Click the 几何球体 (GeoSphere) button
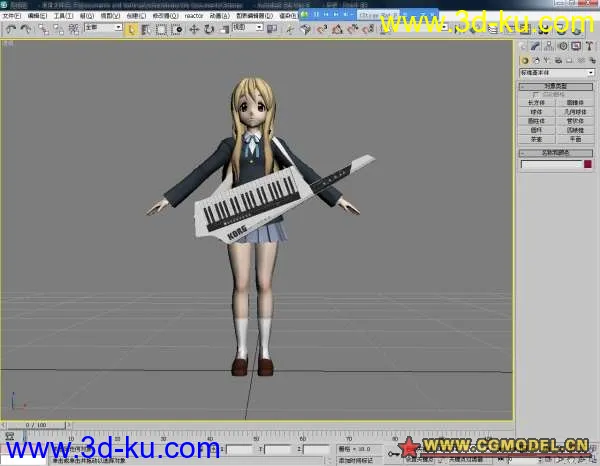This screenshot has height=466, width=600. (x=574, y=112)
